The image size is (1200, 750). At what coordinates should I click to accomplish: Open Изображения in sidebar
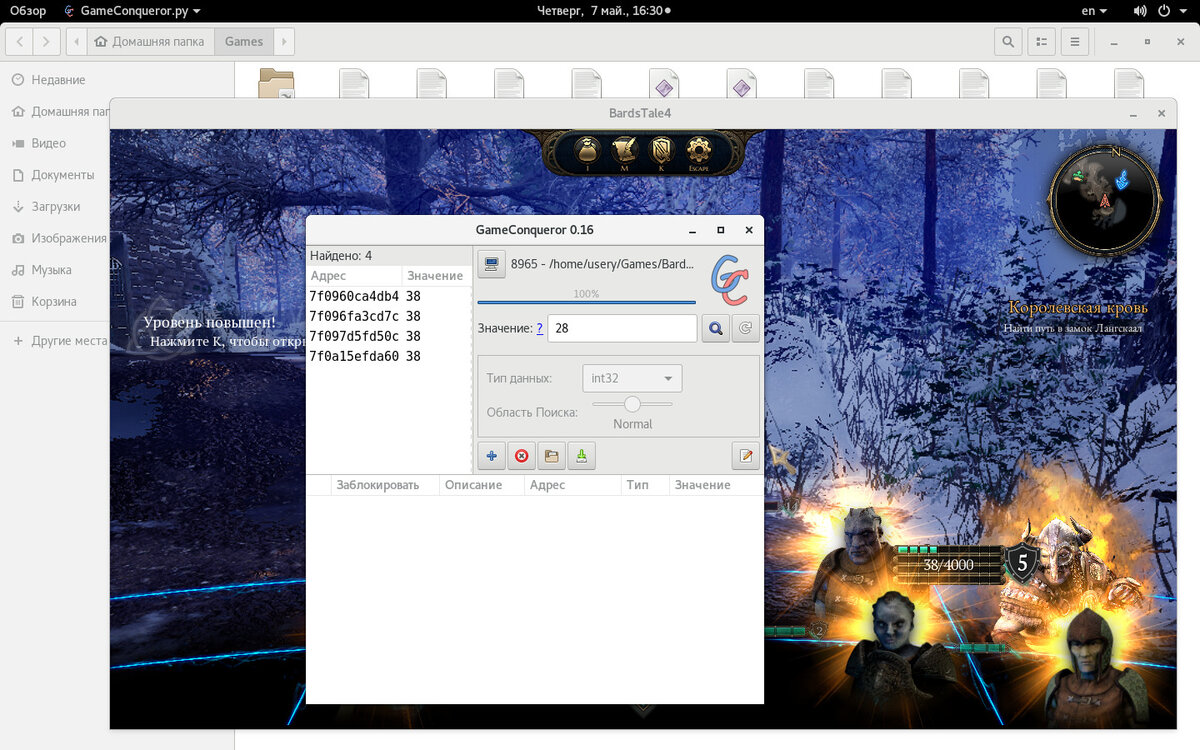[68, 238]
